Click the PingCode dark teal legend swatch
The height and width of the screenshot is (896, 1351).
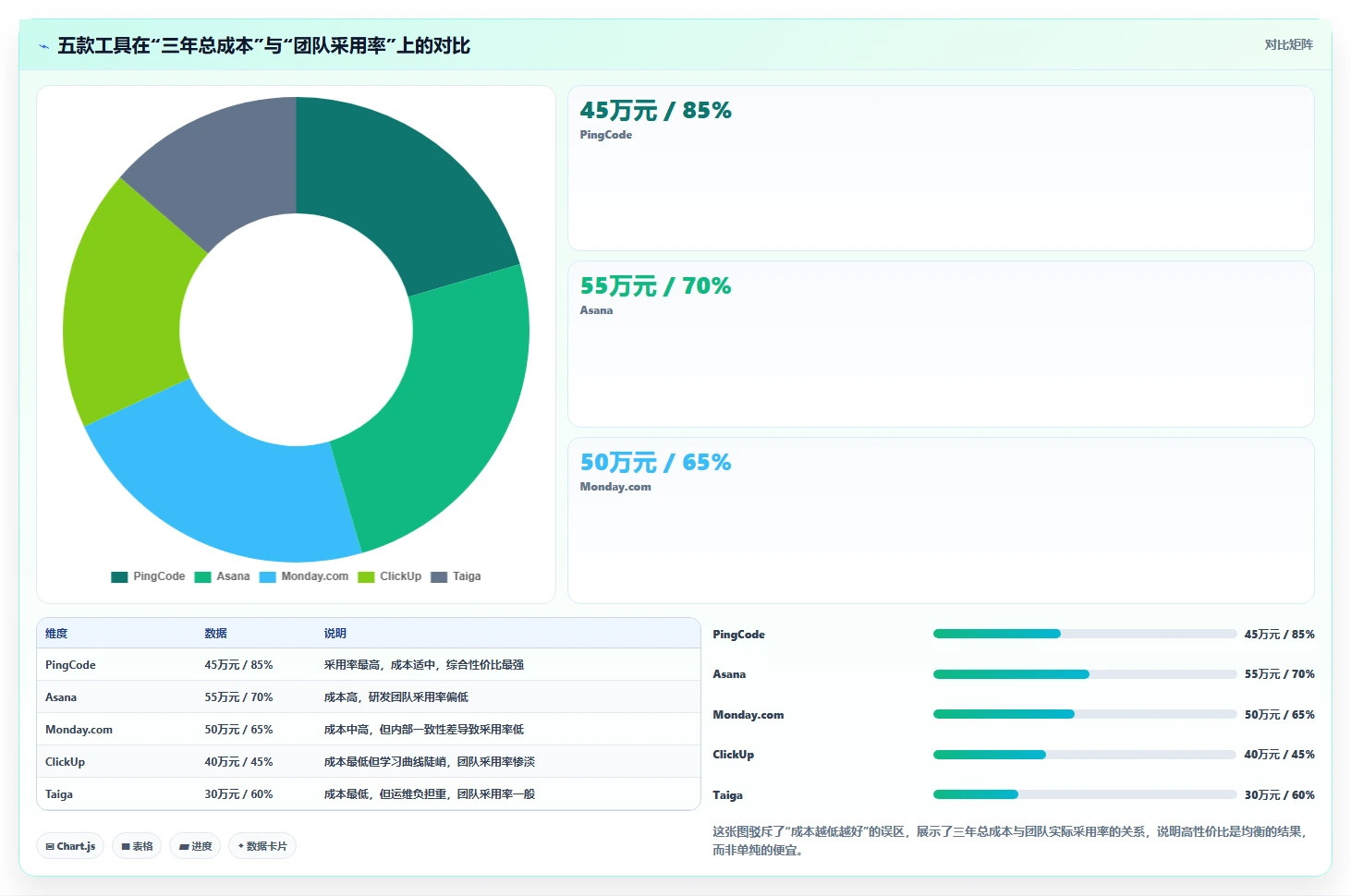pos(119,576)
